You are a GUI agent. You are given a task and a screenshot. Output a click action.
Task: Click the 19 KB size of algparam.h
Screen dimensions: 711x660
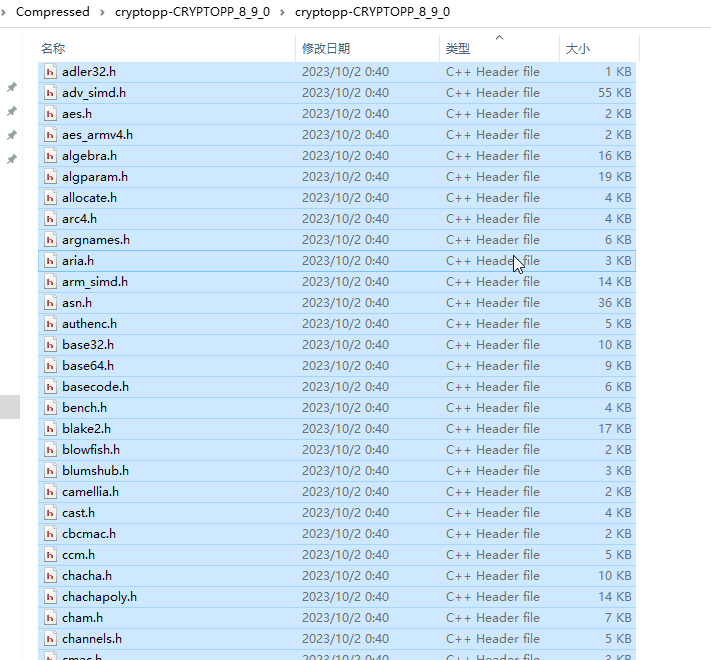click(614, 177)
